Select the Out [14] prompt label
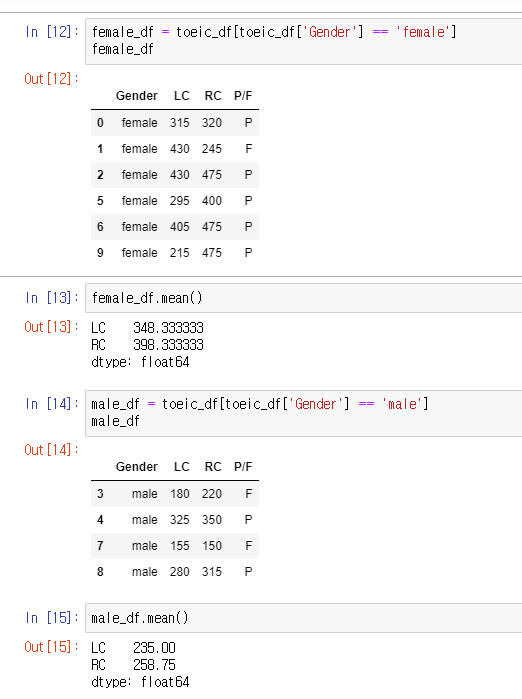 (x=51, y=450)
